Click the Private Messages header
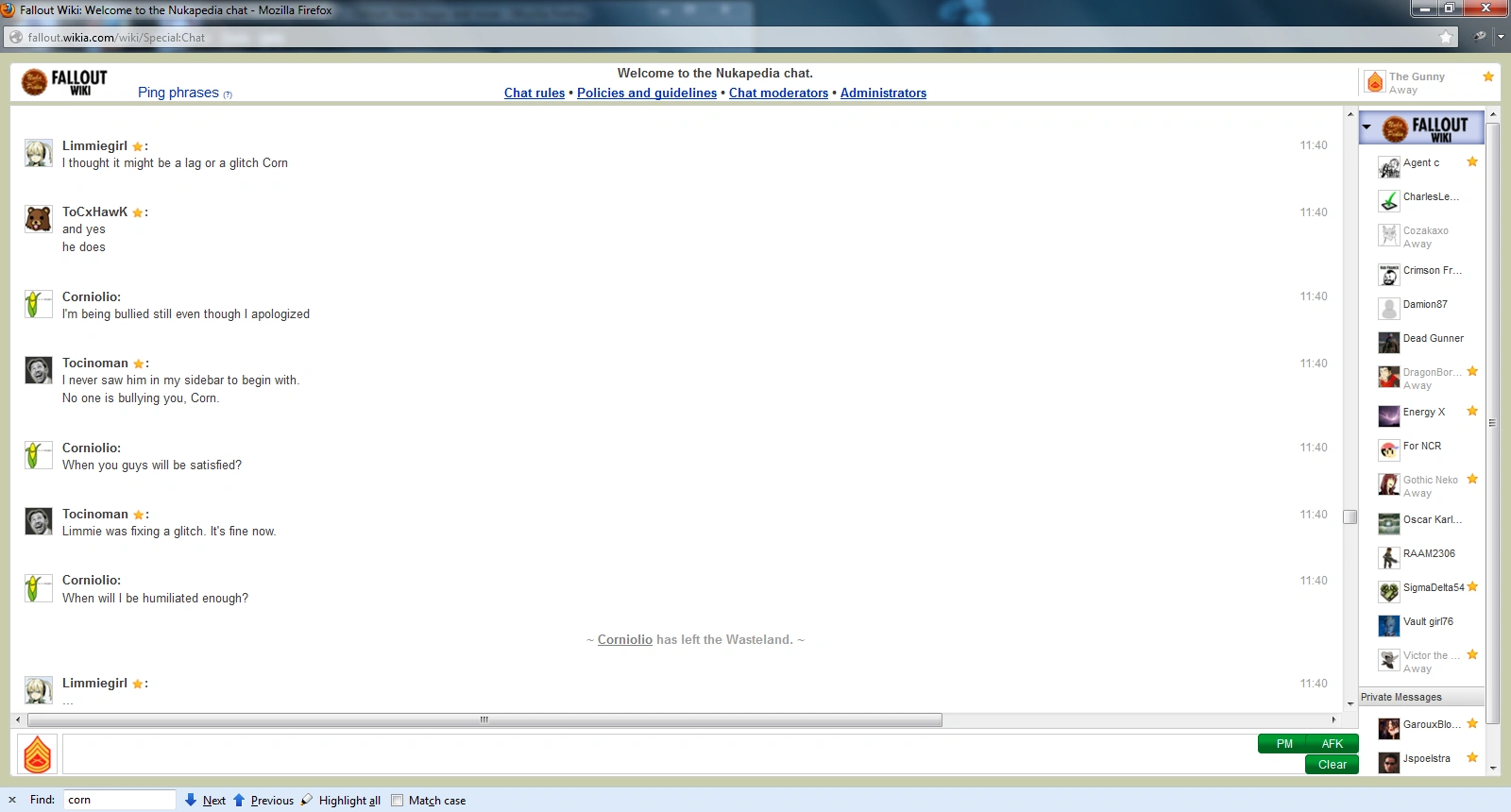This screenshot has height=812, width=1511. coord(1422,697)
